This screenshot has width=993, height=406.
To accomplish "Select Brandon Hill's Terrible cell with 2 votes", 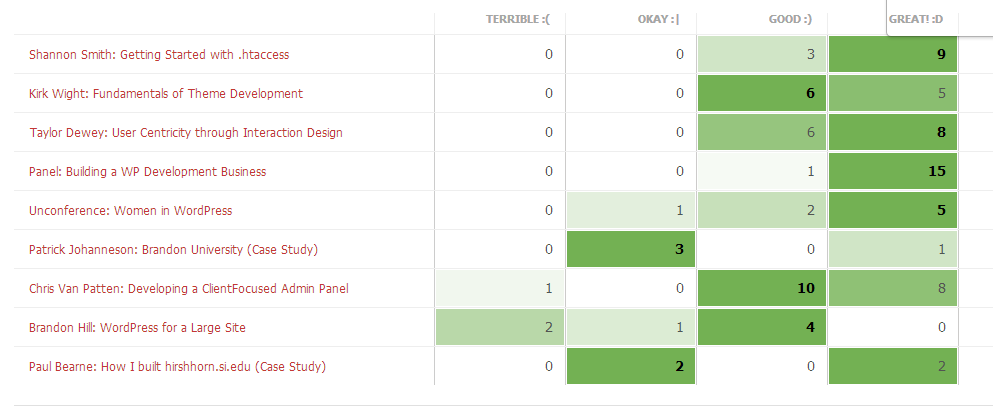I will (x=500, y=327).
